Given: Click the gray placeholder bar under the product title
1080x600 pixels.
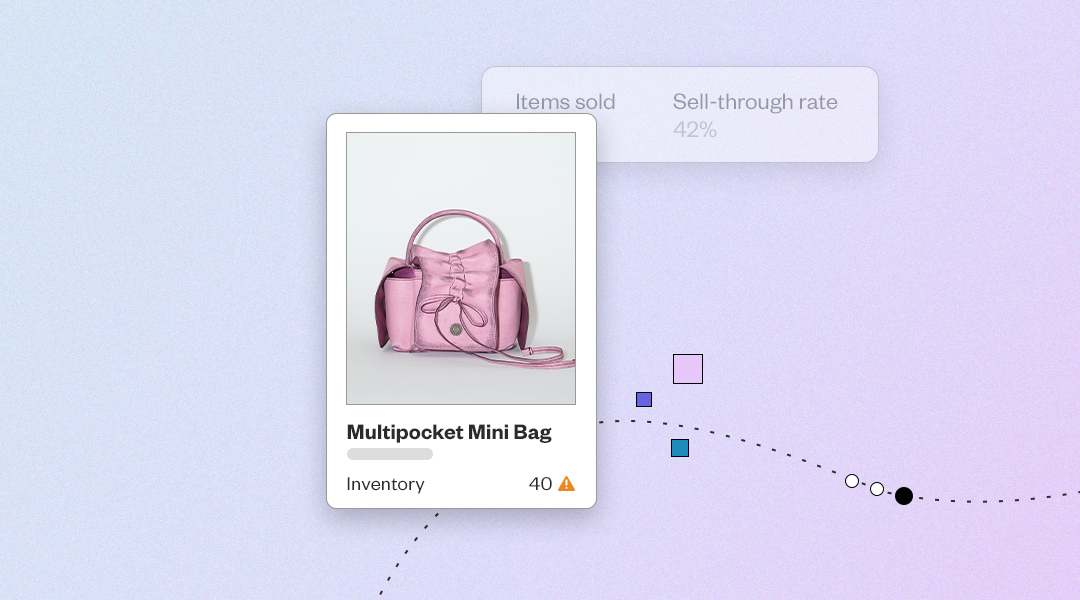Looking at the screenshot, I should tap(390, 454).
